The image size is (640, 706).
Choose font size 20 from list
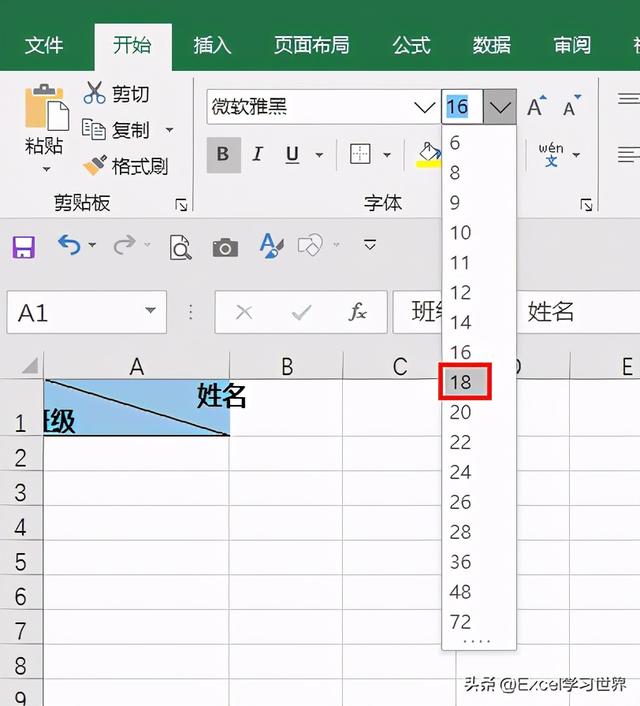(x=479, y=412)
